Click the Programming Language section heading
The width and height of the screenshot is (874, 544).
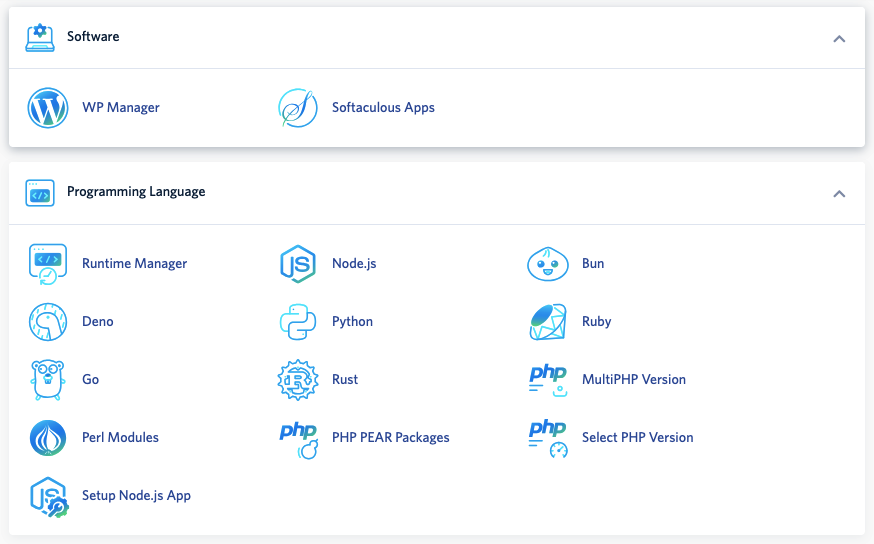click(136, 192)
